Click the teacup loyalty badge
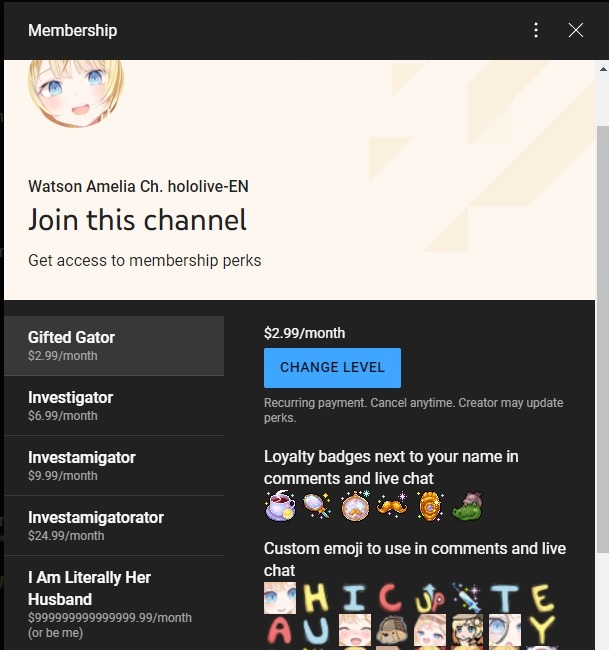Image resolution: width=609 pixels, height=650 pixels. point(280,506)
